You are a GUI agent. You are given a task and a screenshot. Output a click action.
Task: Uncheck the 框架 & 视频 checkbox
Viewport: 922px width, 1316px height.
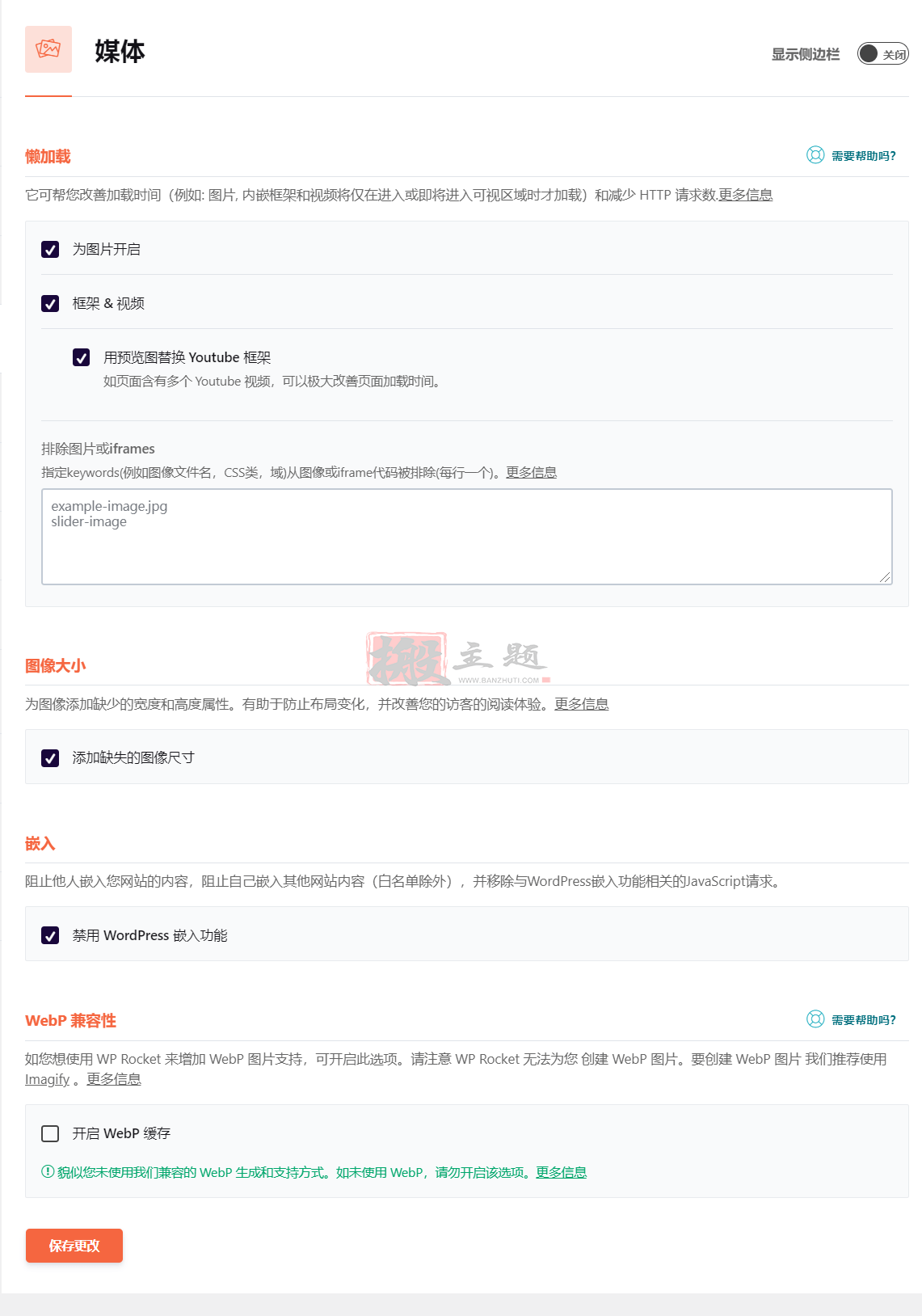click(50, 303)
